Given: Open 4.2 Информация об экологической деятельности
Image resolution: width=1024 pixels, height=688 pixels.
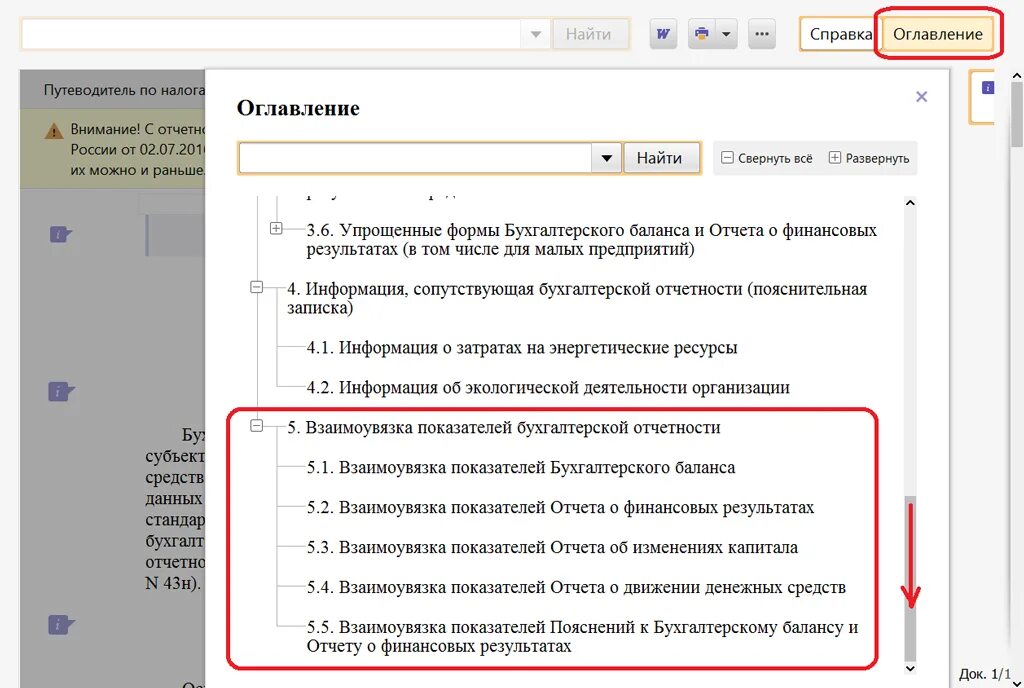Looking at the screenshot, I should 548,387.
